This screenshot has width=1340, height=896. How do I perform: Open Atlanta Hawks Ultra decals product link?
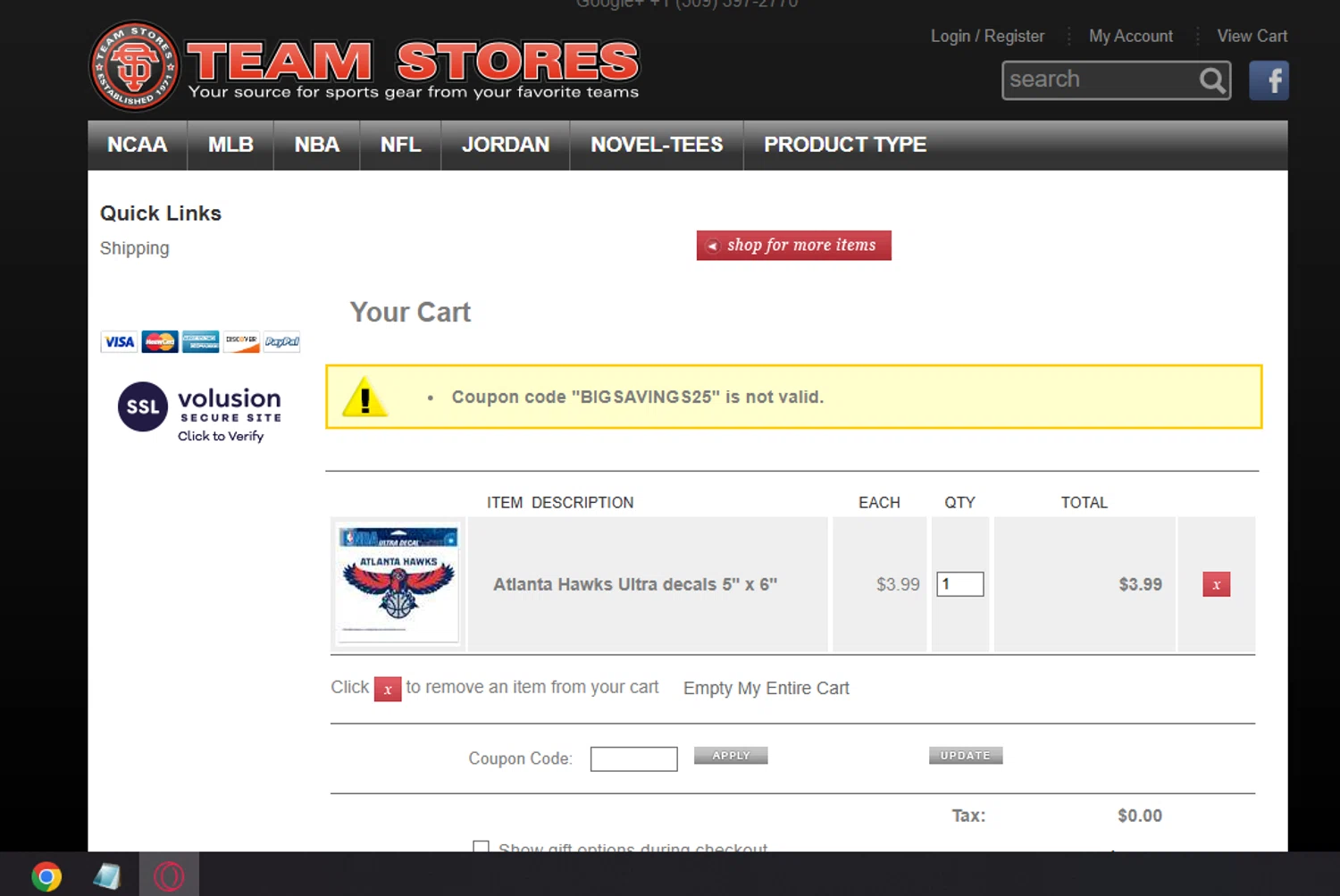635,585
